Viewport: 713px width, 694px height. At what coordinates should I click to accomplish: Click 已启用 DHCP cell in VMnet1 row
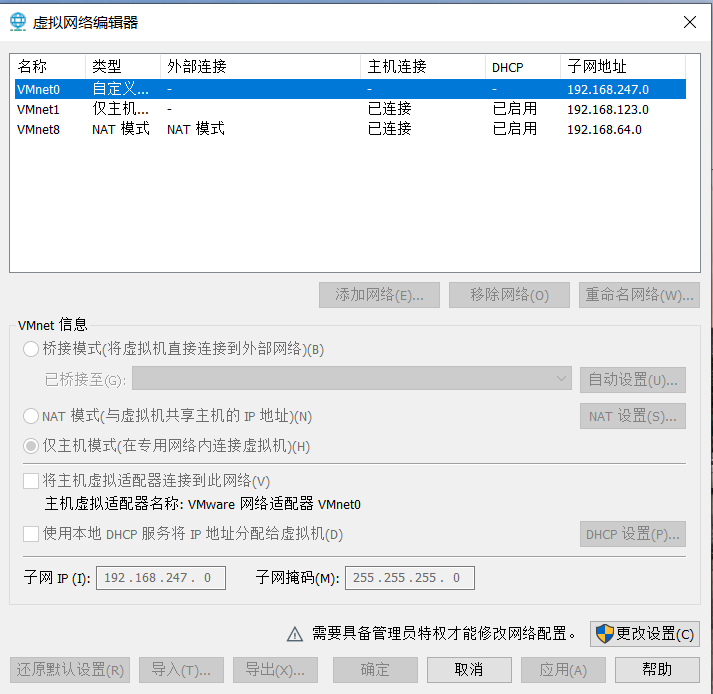point(515,109)
